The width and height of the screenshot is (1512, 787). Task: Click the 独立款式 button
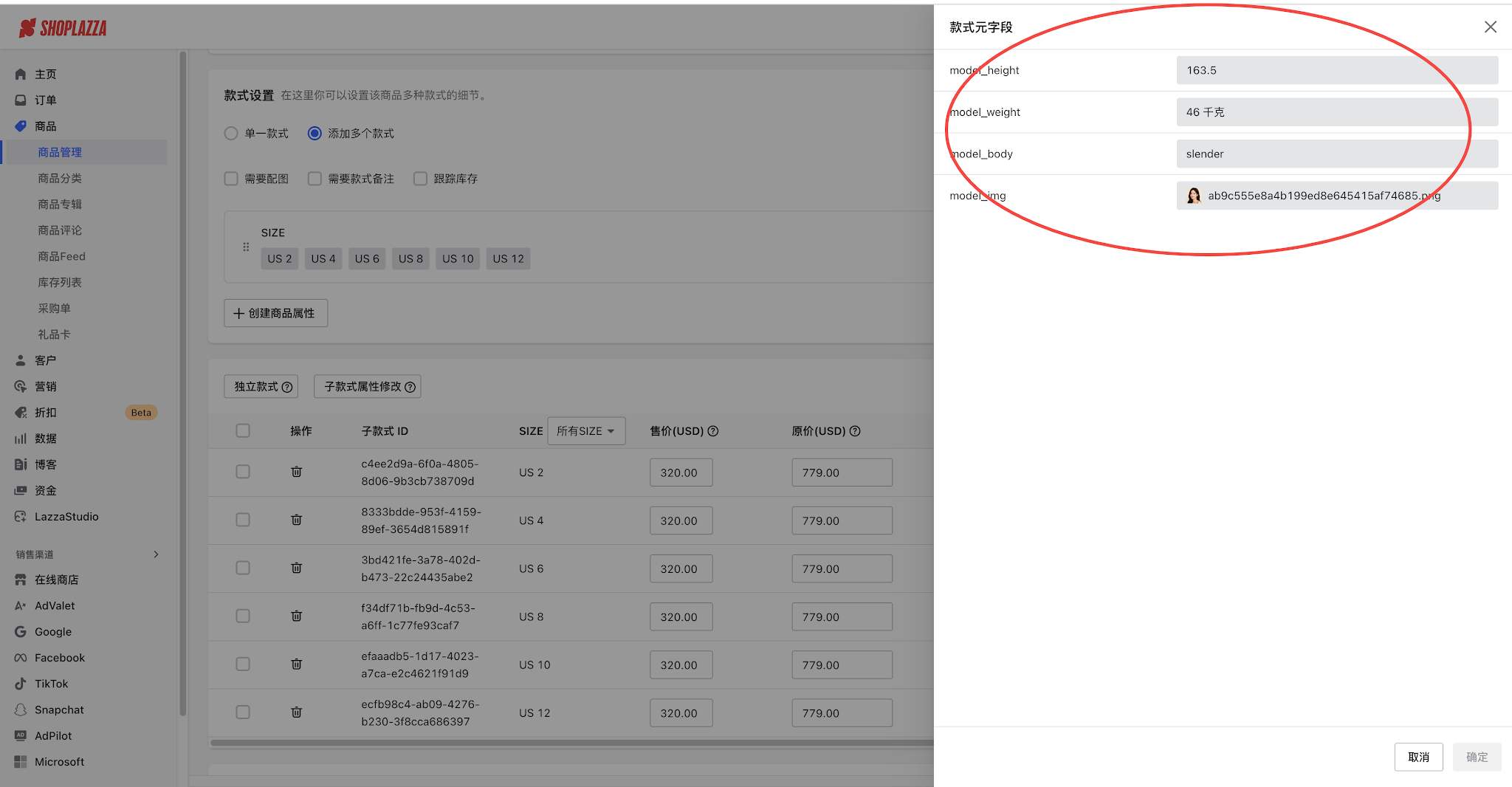pos(261,387)
